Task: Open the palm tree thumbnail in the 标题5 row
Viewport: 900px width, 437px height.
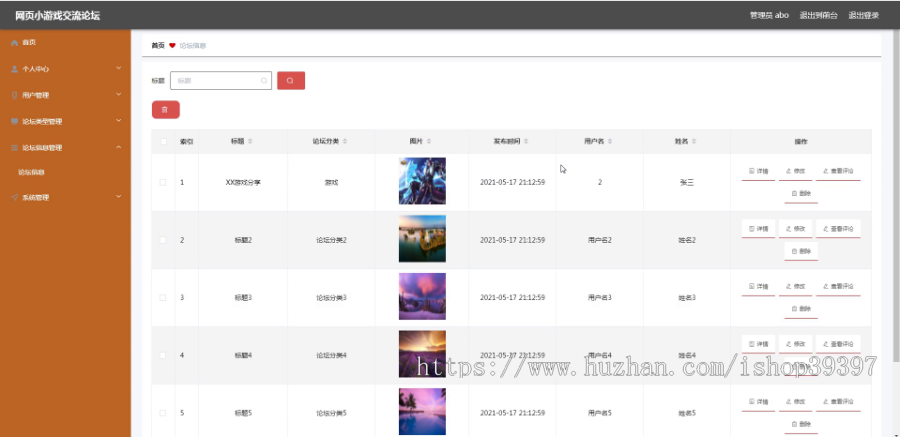Action: click(x=422, y=412)
